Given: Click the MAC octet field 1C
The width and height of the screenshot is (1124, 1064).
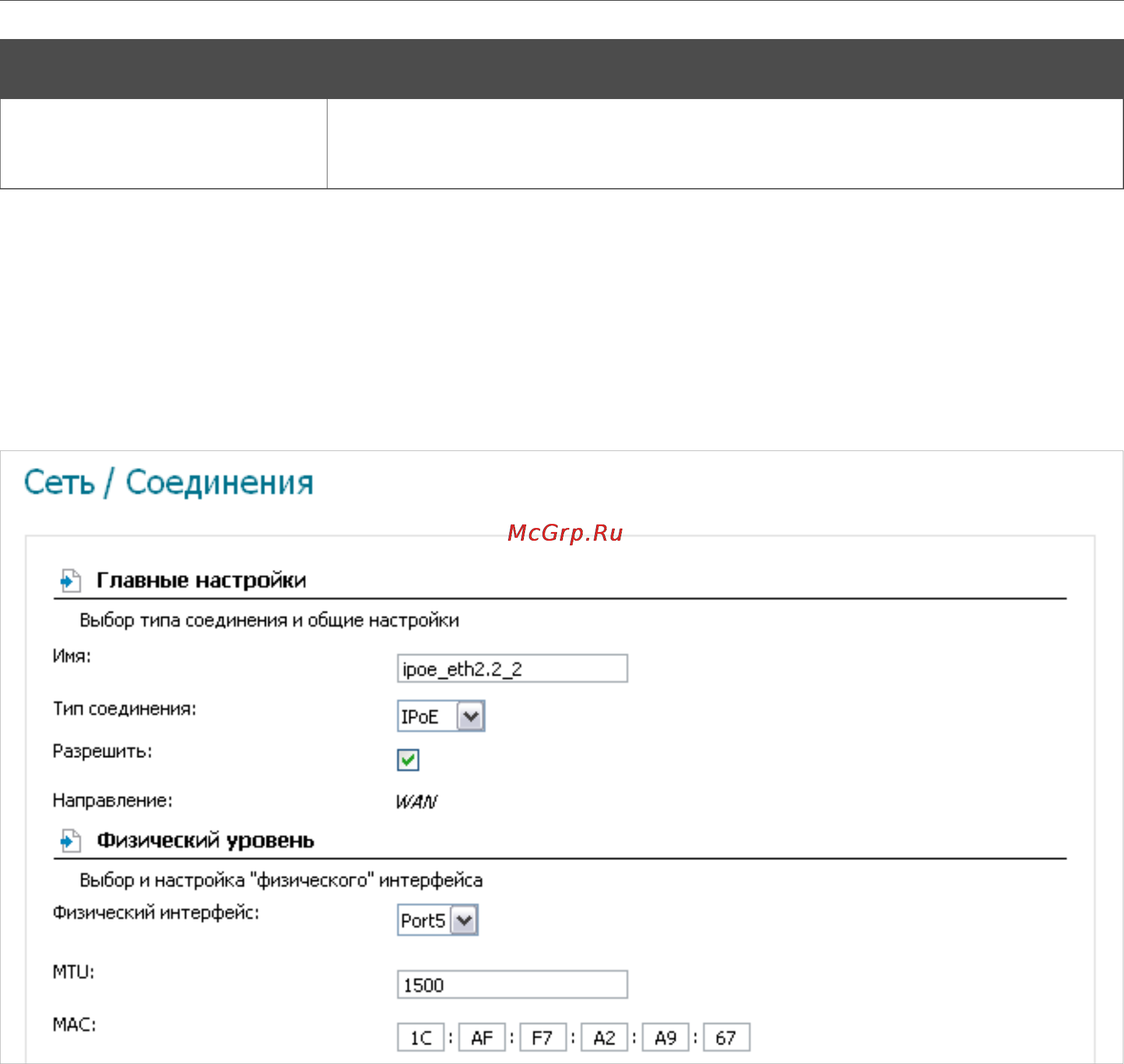Looking at the screenshot, I should 421,1037.
